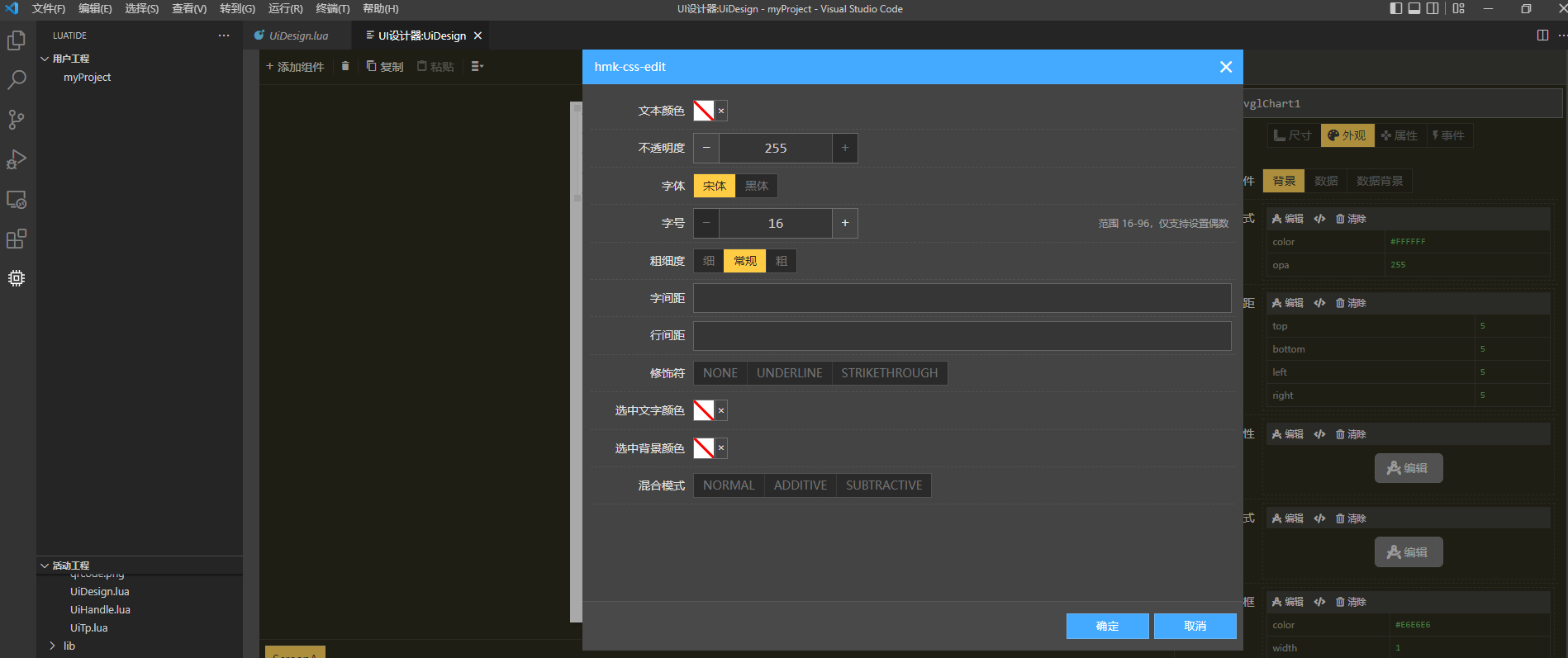Click the 取消 cancel button

point(1195,626)
